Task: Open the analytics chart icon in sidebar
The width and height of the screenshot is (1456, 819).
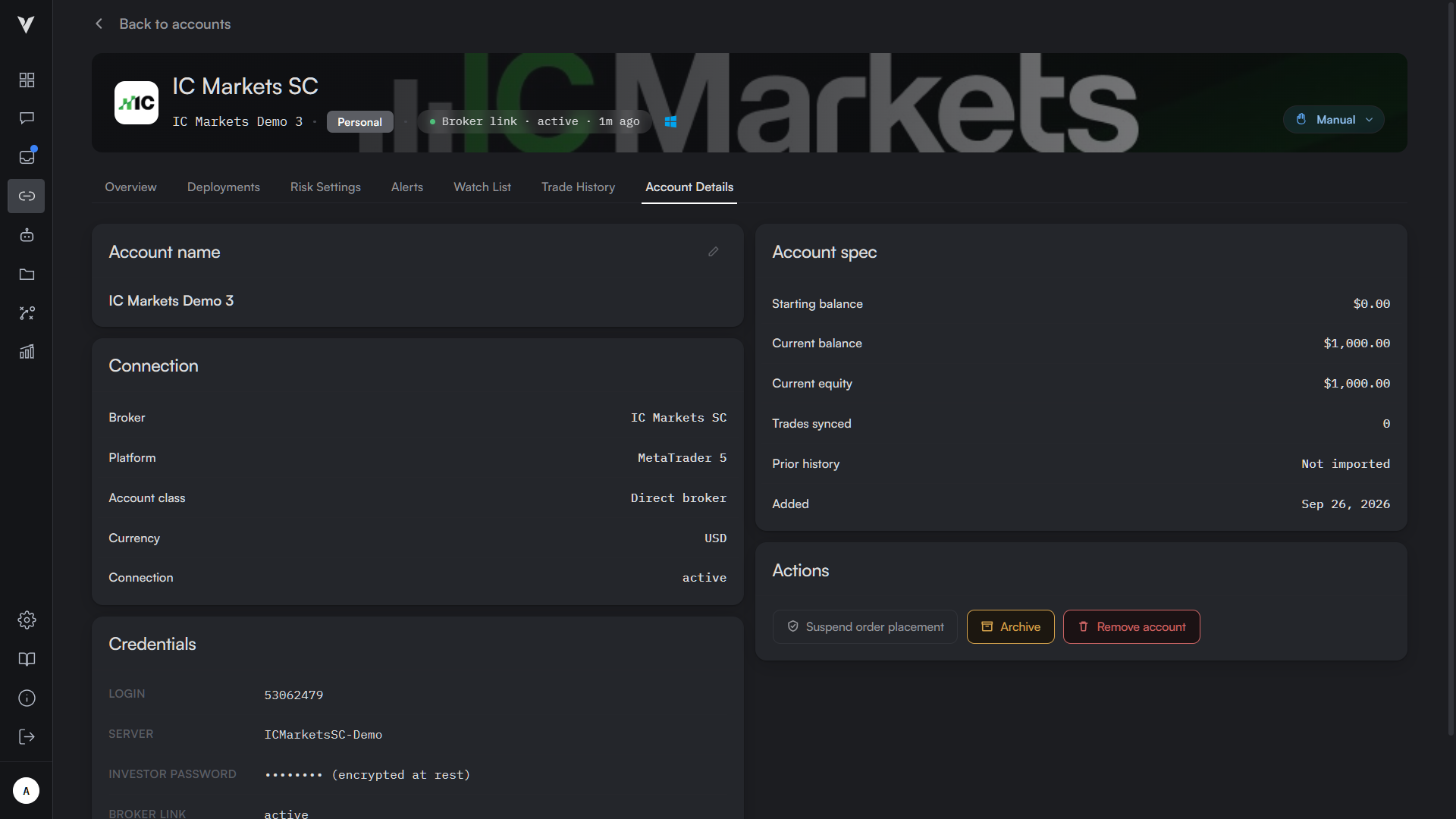Action: [27, 352]
